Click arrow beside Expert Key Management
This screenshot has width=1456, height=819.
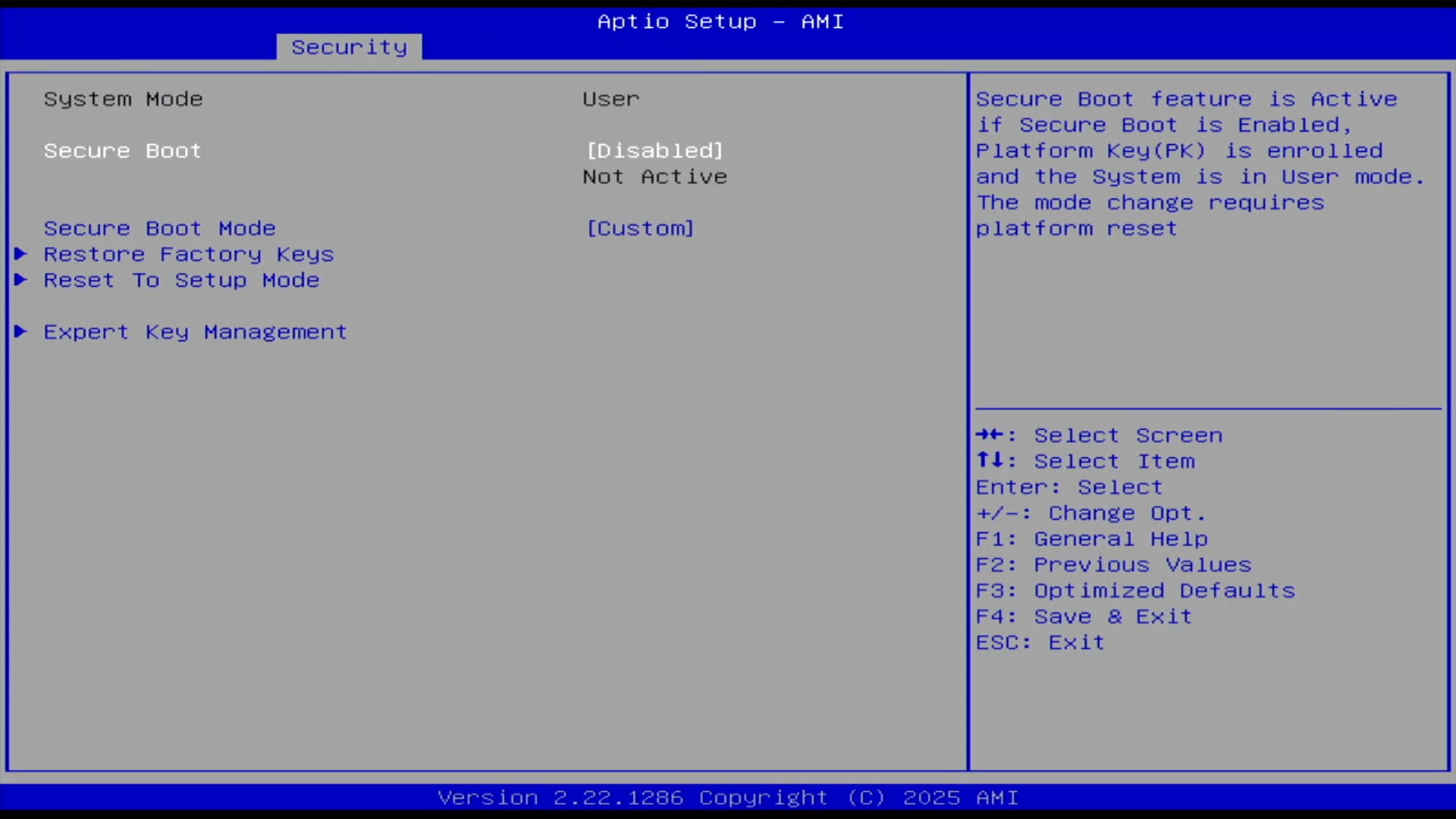tap(21, 331)
